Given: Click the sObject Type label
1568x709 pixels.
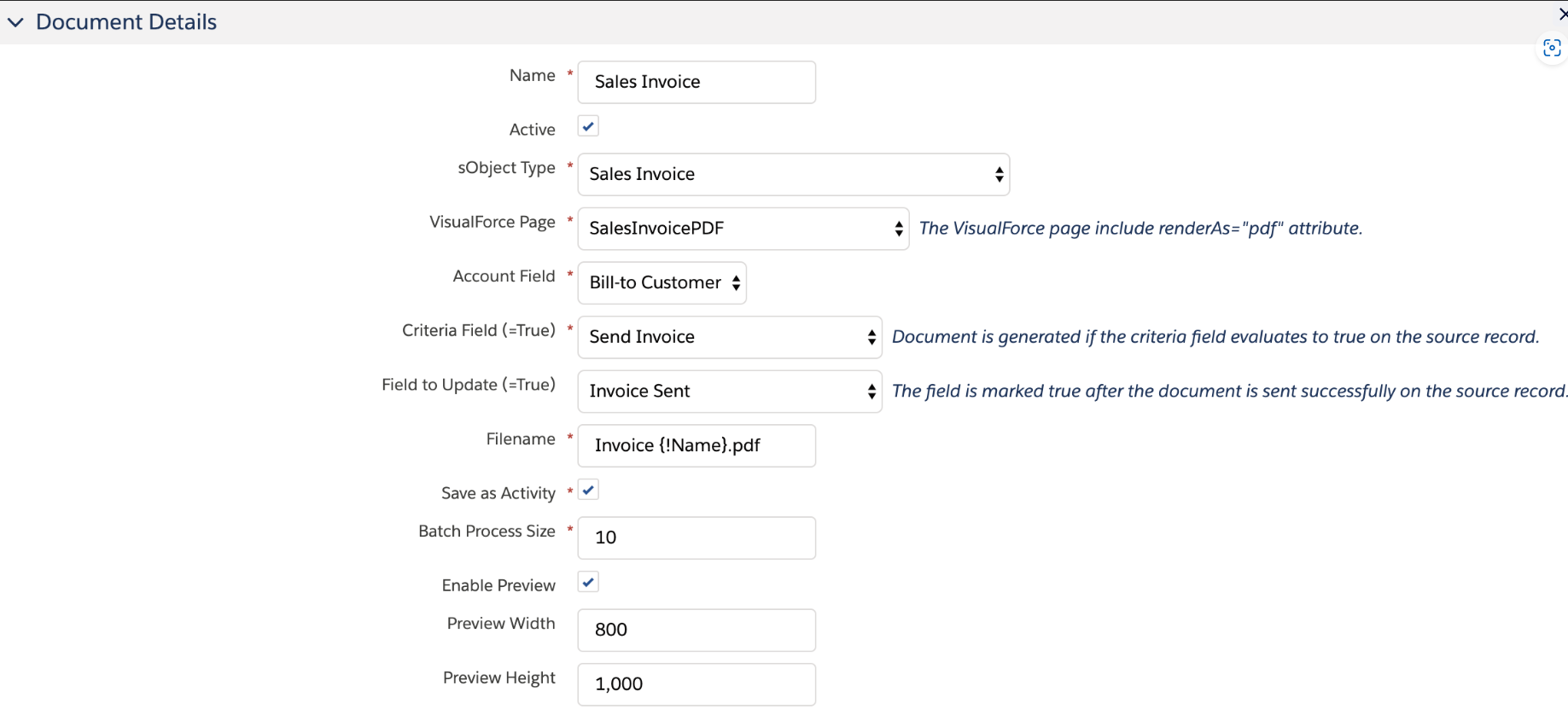Looking at the screenshot, I should coord(506,168).
